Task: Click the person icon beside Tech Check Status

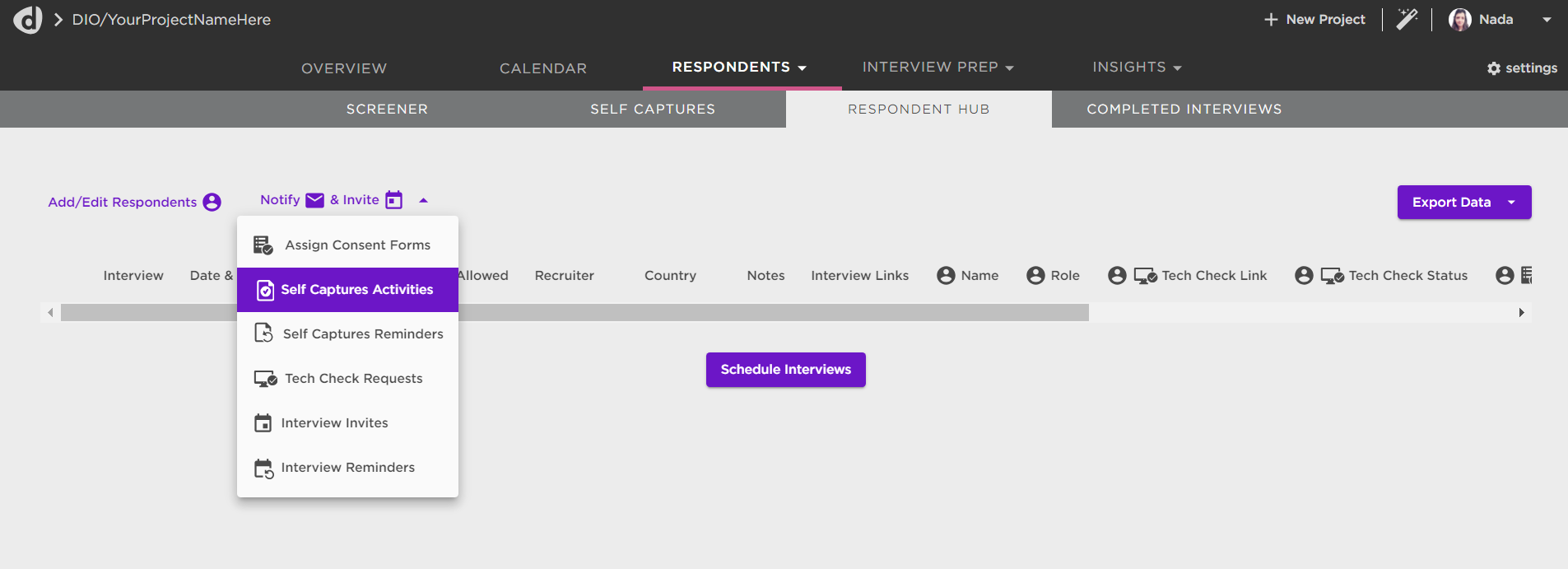Action: (1304, 276)
